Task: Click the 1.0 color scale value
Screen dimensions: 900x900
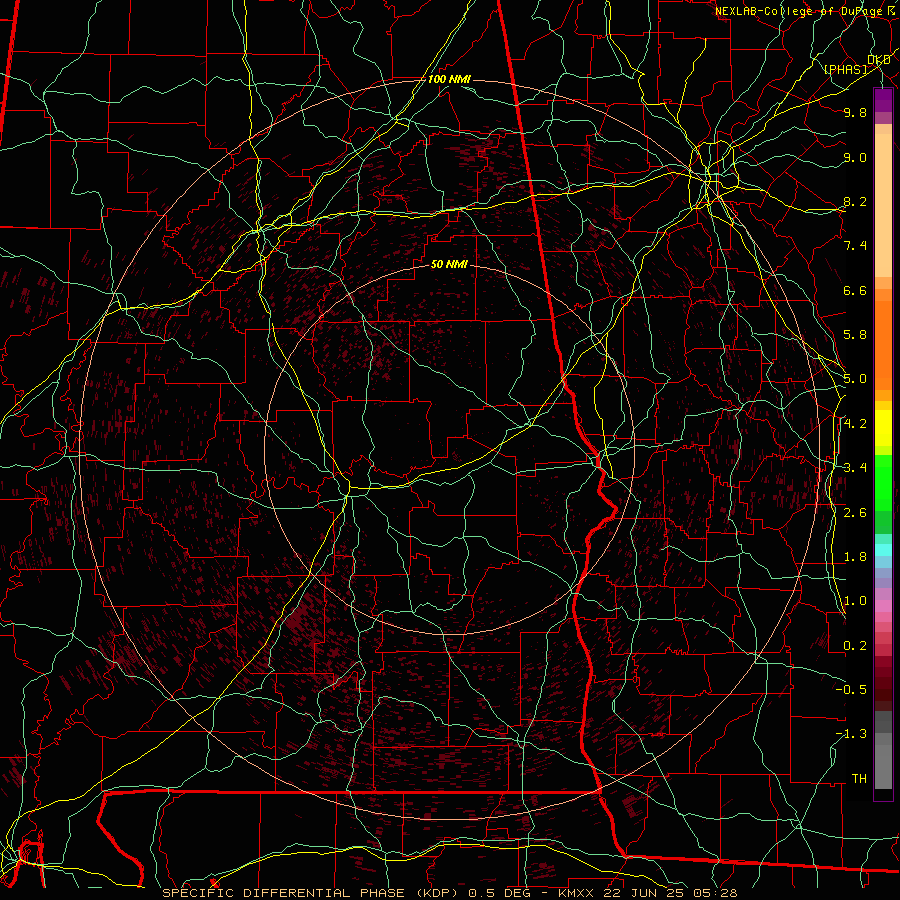Action: pyautogui.click(x=855, y=601)
